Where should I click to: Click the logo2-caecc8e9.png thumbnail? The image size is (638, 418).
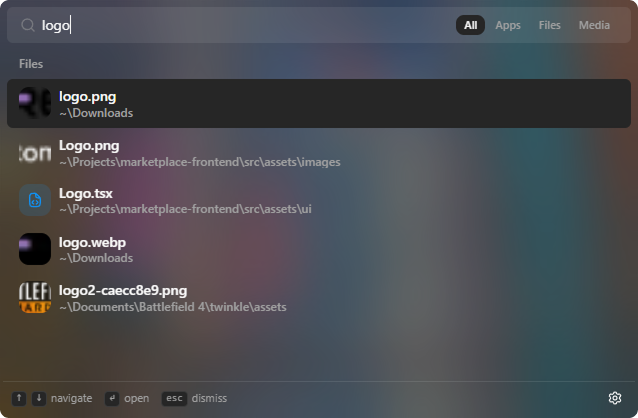point(35,298)
